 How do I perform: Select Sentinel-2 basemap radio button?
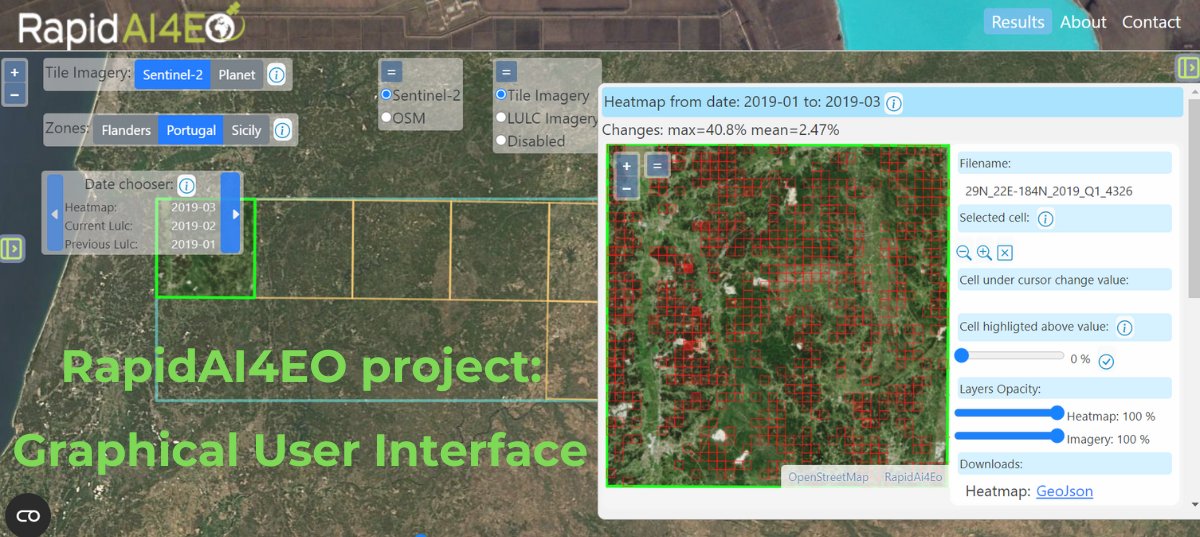coord(386,95)
